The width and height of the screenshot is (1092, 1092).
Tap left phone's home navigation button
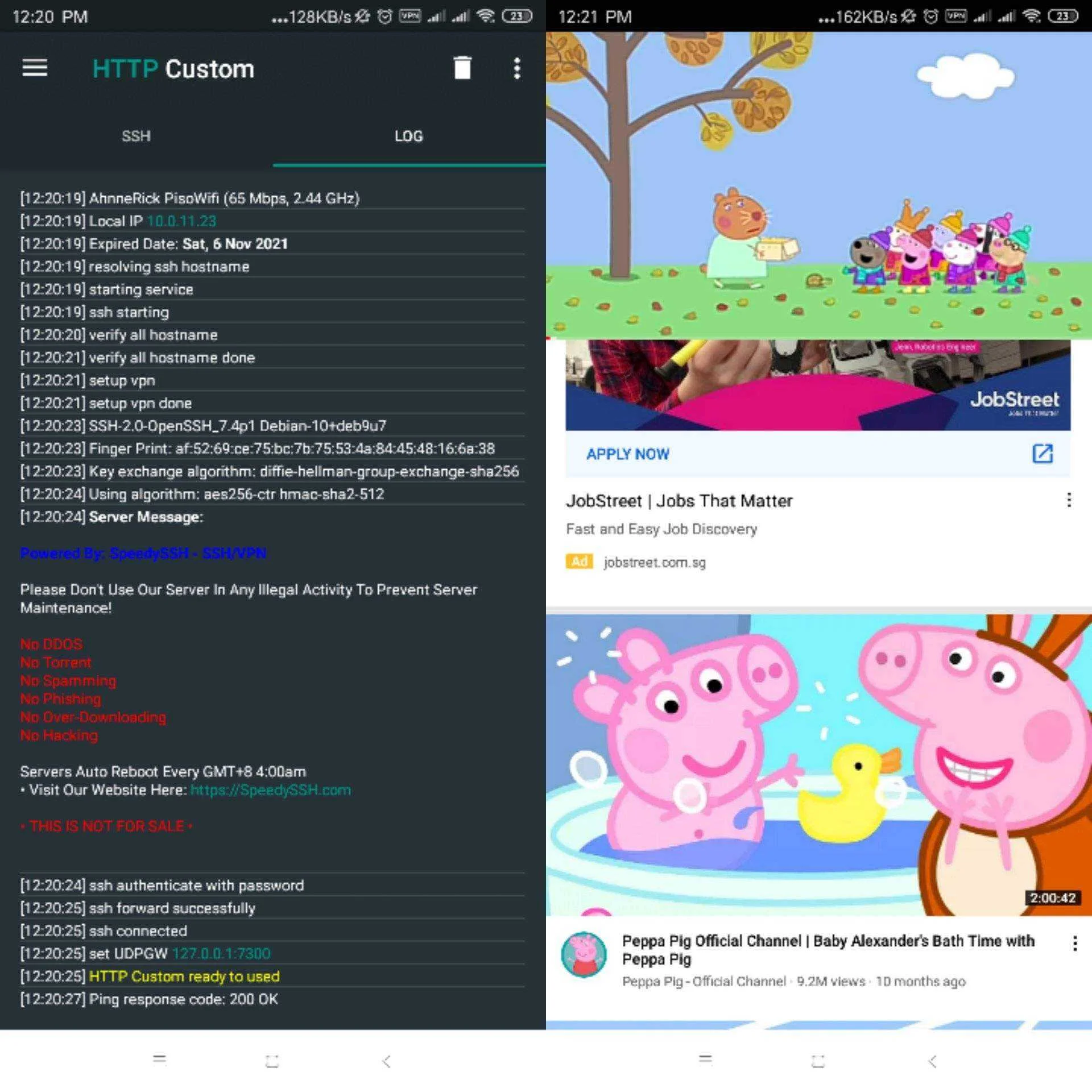coord(272,1061)
